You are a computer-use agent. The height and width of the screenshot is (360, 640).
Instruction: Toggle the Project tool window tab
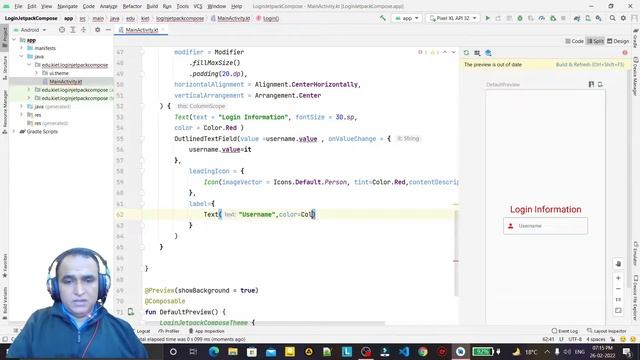point(4,37)
